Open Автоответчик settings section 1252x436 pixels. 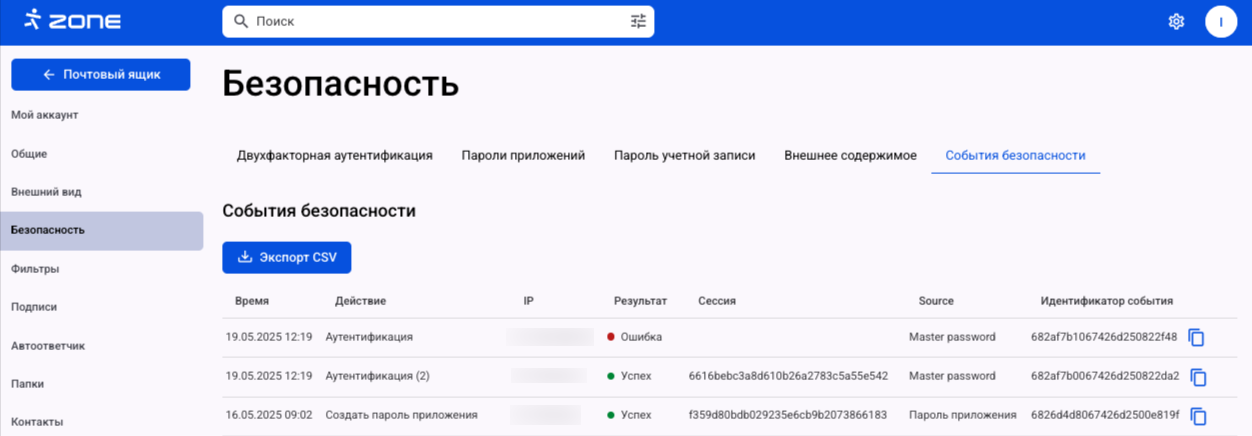48,346
